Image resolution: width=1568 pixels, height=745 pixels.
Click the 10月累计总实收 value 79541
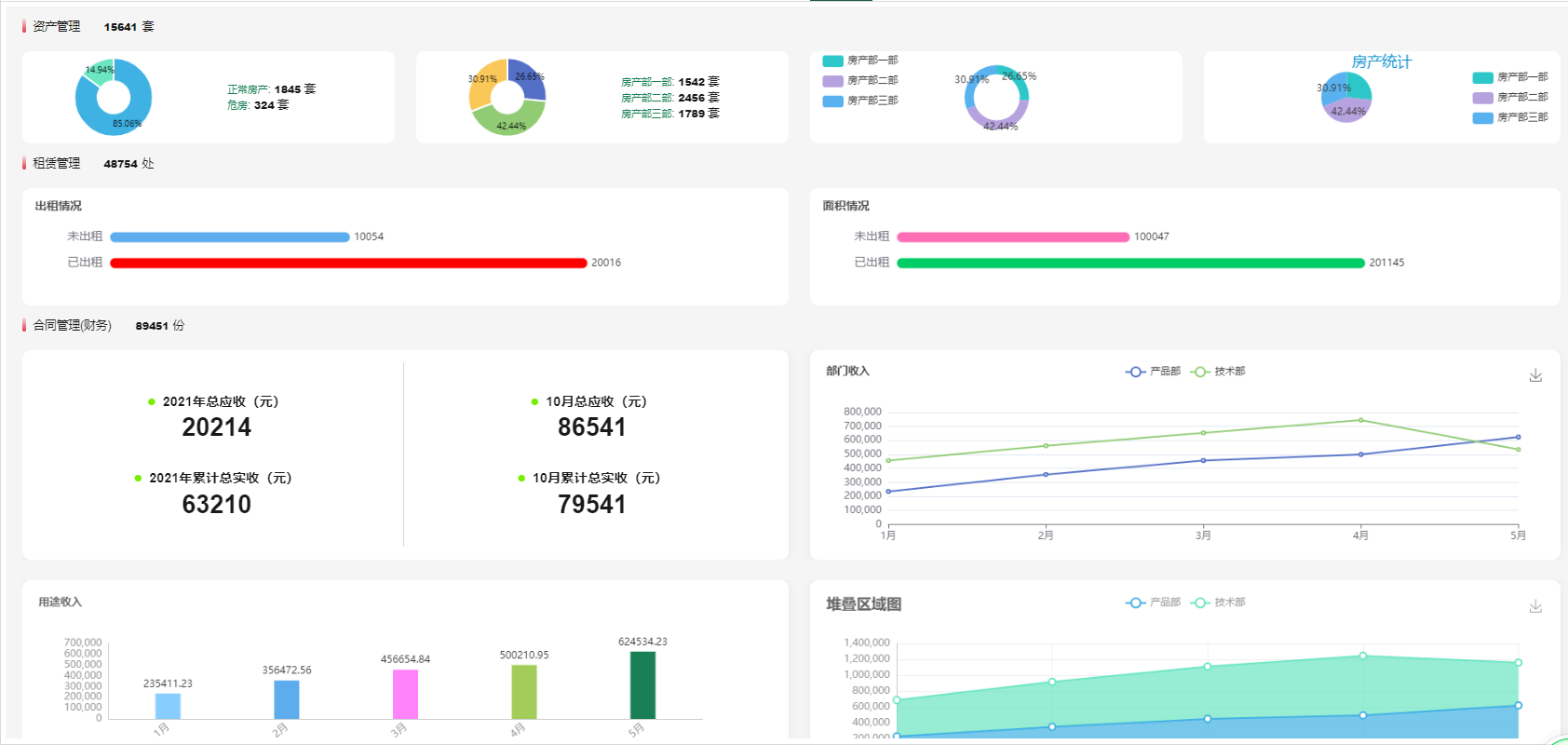click(592, 505)
